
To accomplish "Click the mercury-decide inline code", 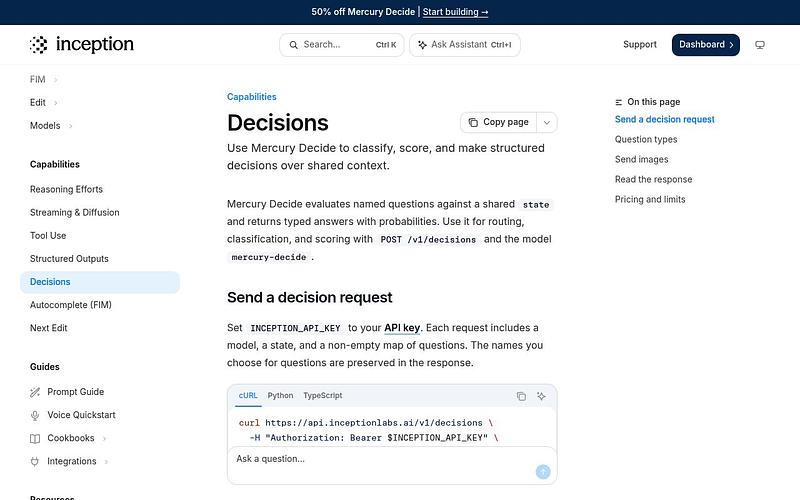I will (x=269, y=257).
